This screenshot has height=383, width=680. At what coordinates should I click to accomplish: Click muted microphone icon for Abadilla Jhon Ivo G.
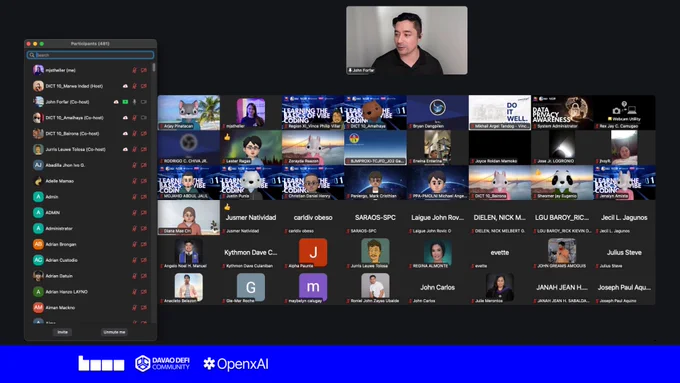pos(134,165)
